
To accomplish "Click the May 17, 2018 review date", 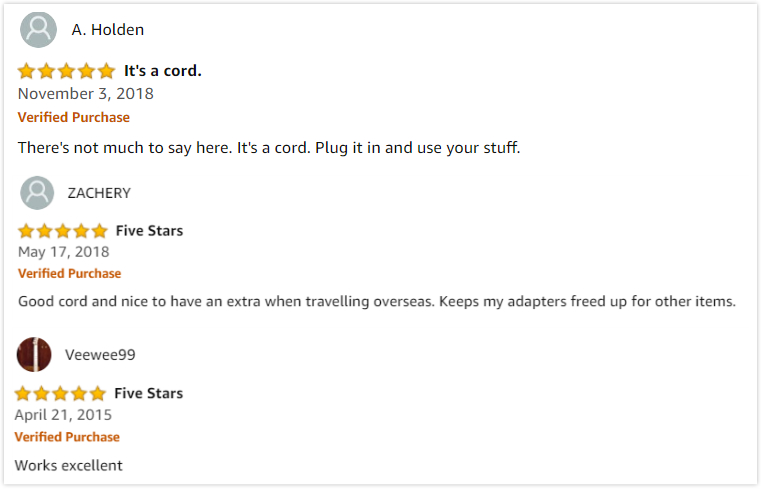I will pos(64,252).
